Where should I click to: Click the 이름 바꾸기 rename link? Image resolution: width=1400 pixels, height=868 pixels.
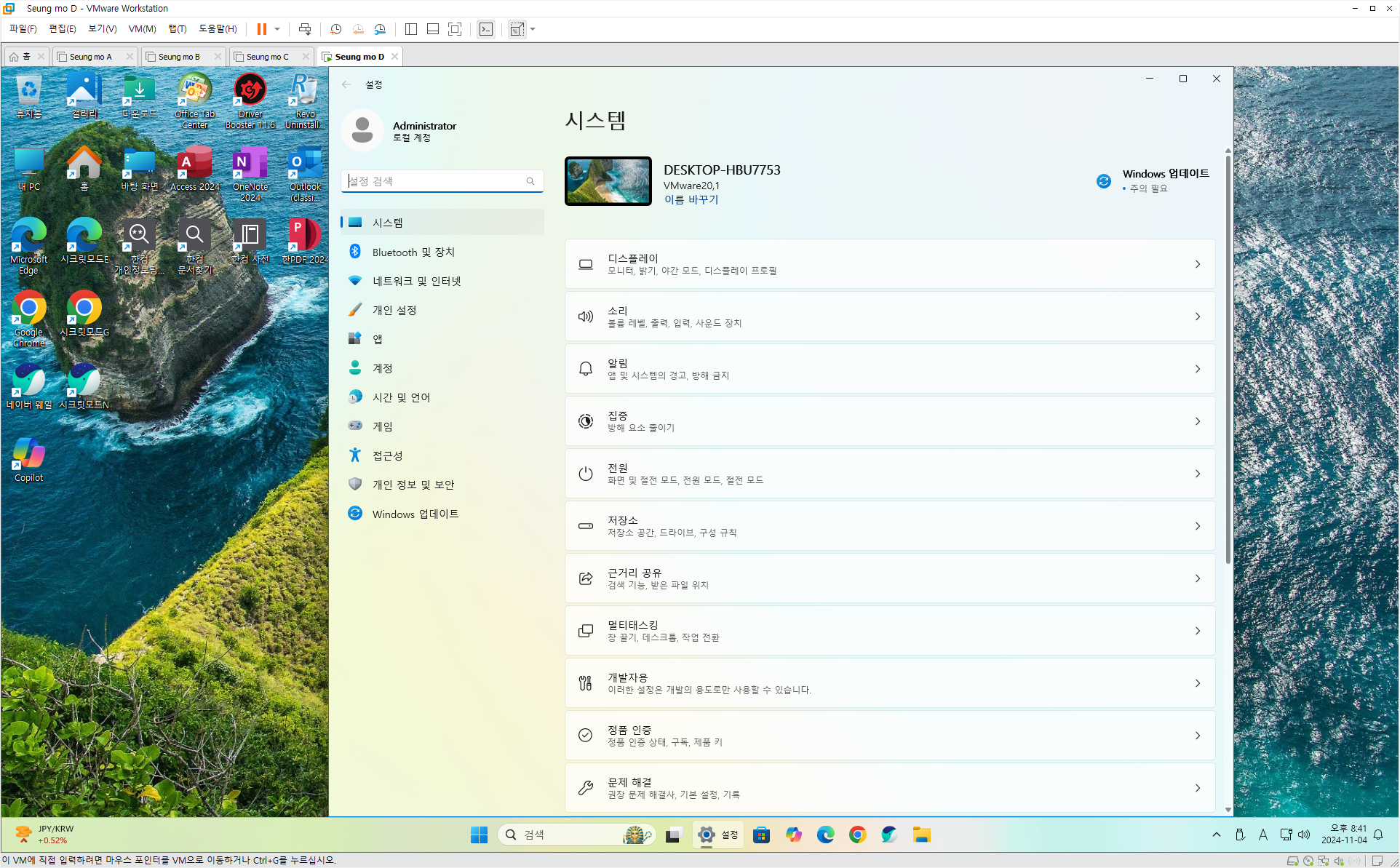coord(691,199)
